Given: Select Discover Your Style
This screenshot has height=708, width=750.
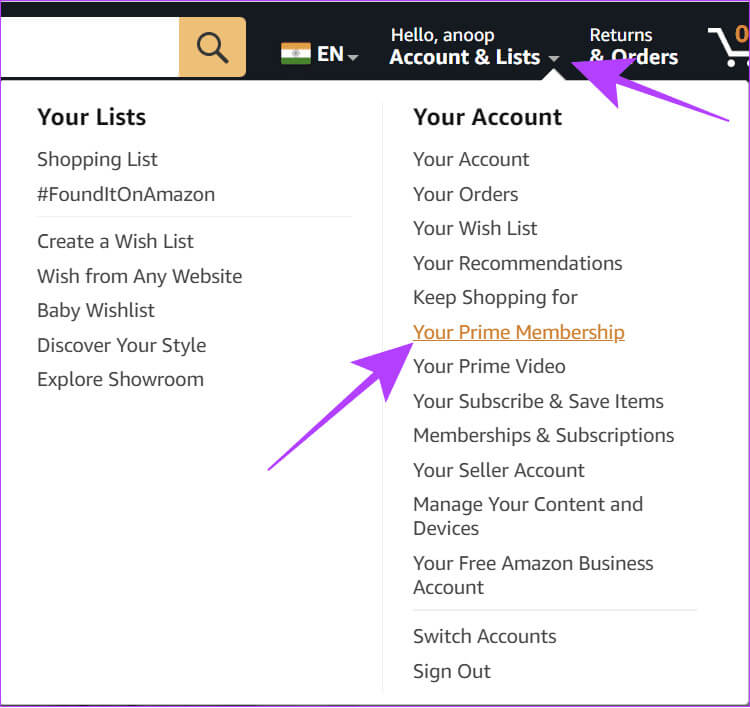Looking at the screenshot, I should [x=122, y=345].
